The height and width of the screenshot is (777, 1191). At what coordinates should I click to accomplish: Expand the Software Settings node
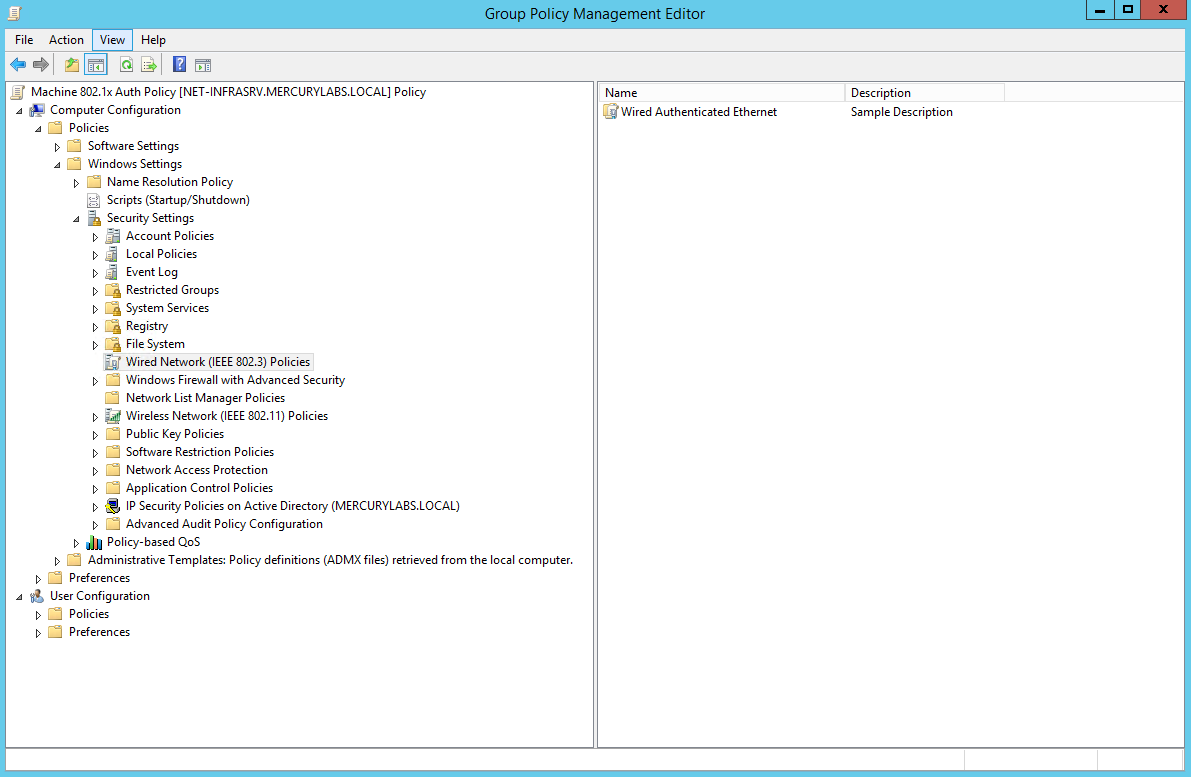(57, 147)
